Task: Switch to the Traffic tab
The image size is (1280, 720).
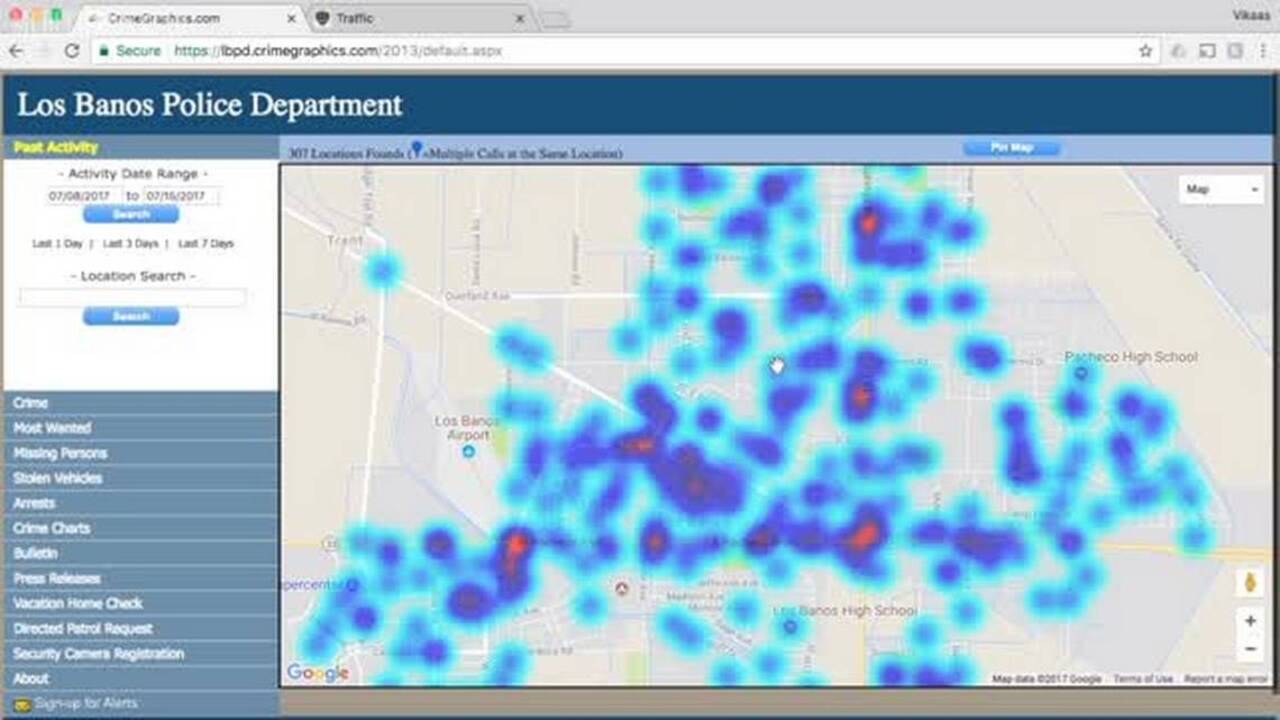Action: coord(420,18)
